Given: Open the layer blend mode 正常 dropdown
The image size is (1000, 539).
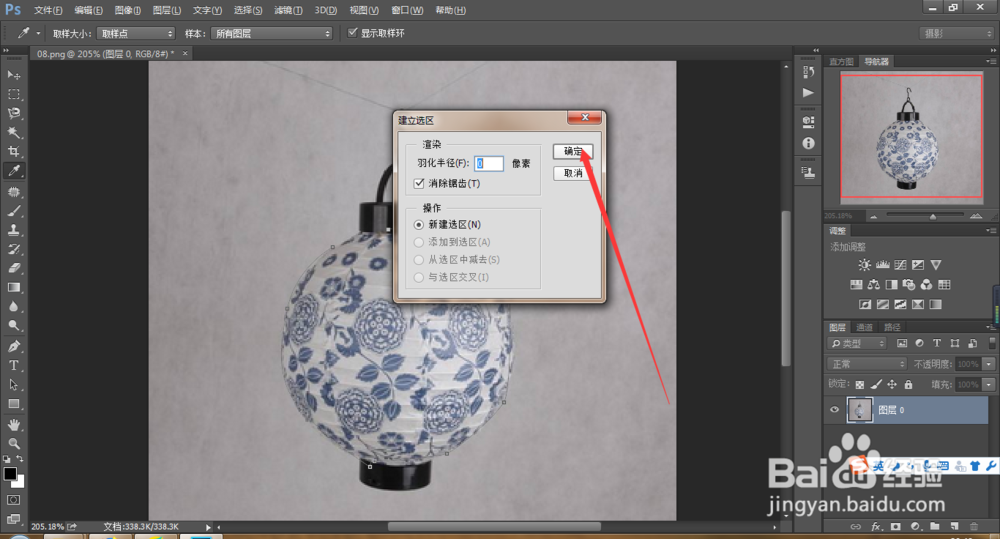Looking at the screenshot, I should click(867, 364).
